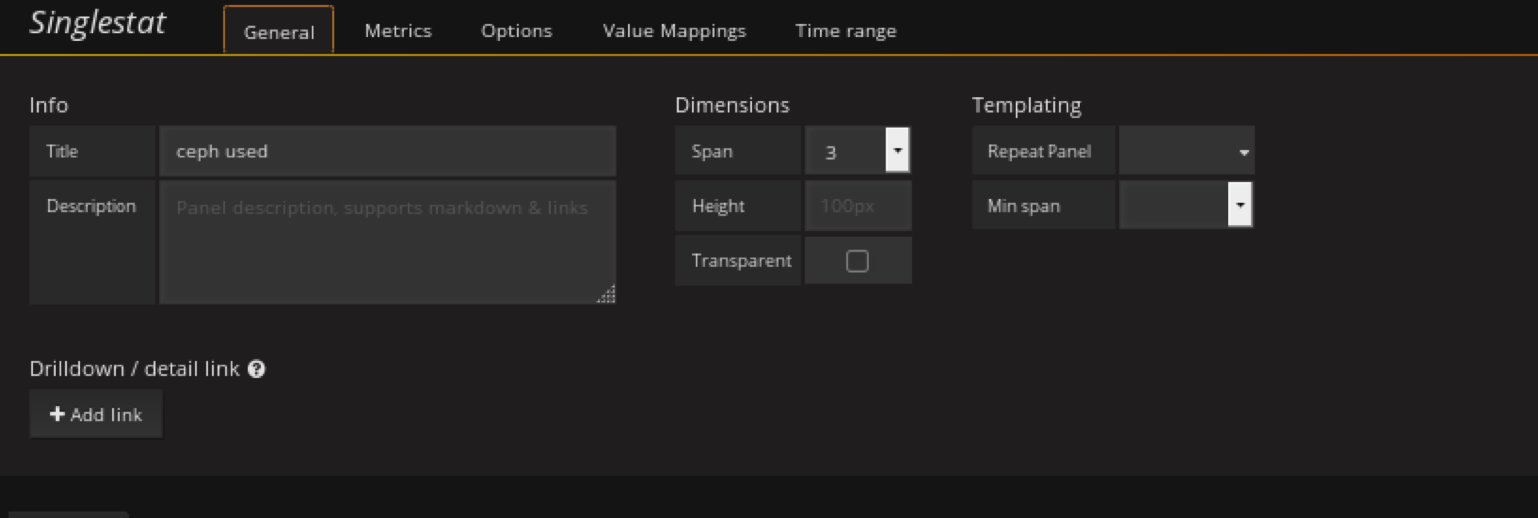Select the Time range tab

click(845, 31)
